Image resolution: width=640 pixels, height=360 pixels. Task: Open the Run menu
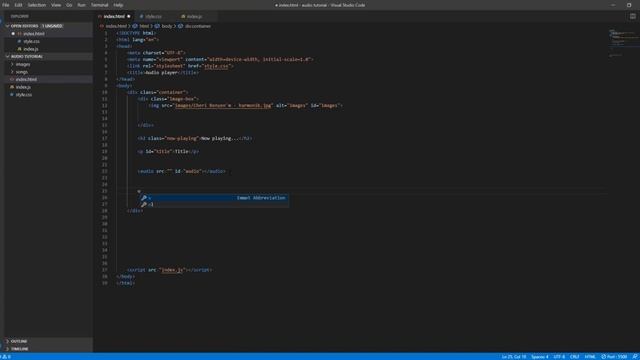[82, 5]
